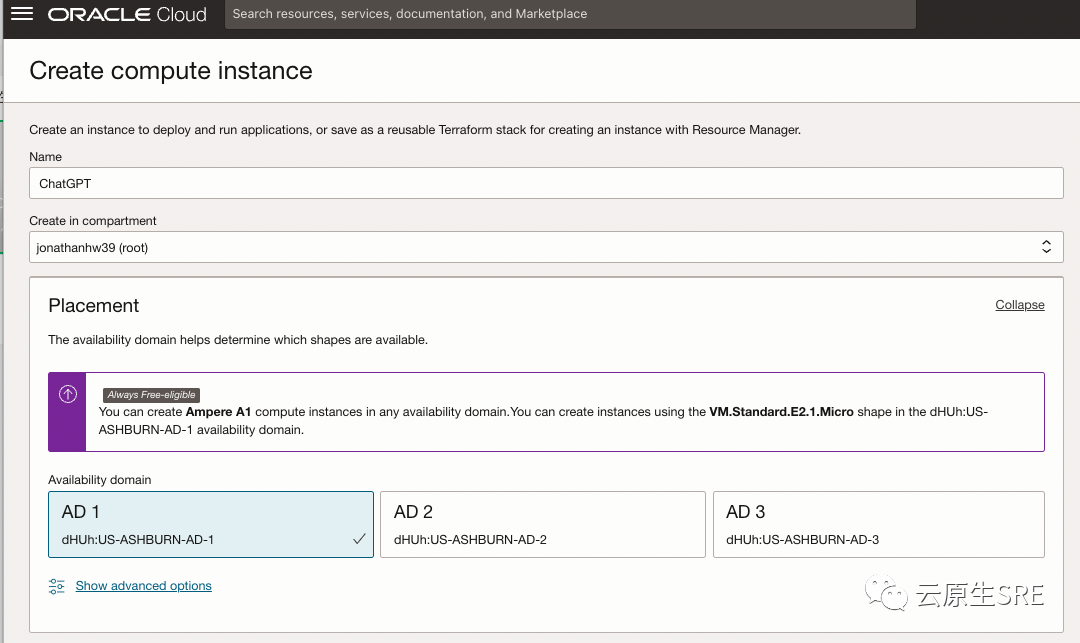Click the availability domain helper sentence
1080x643 pixels.
pyautogui.click(x=238, y=340)
